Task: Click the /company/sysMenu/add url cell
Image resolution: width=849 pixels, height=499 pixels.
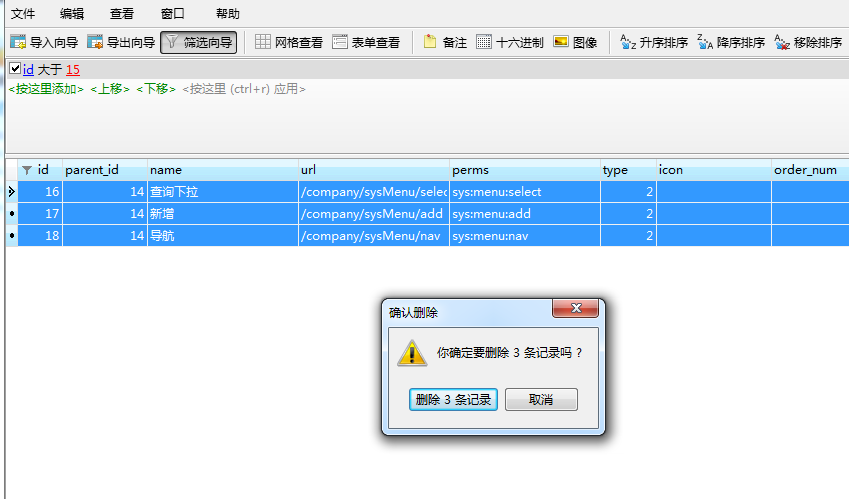Action: pyautogui.click(x=374, y=214)
